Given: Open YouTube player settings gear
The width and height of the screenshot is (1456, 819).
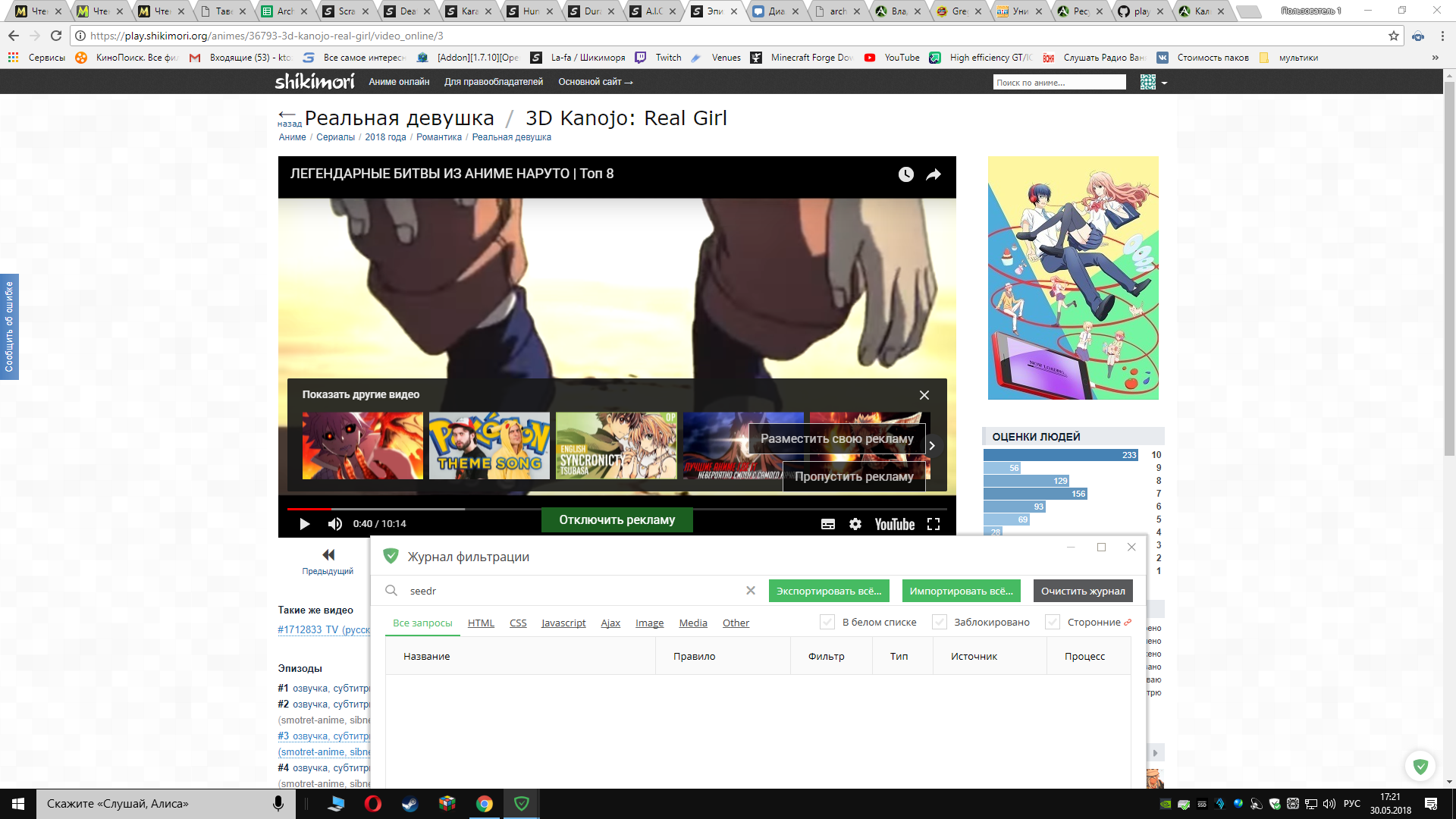Looking at the screenshot, I should 855,524.
